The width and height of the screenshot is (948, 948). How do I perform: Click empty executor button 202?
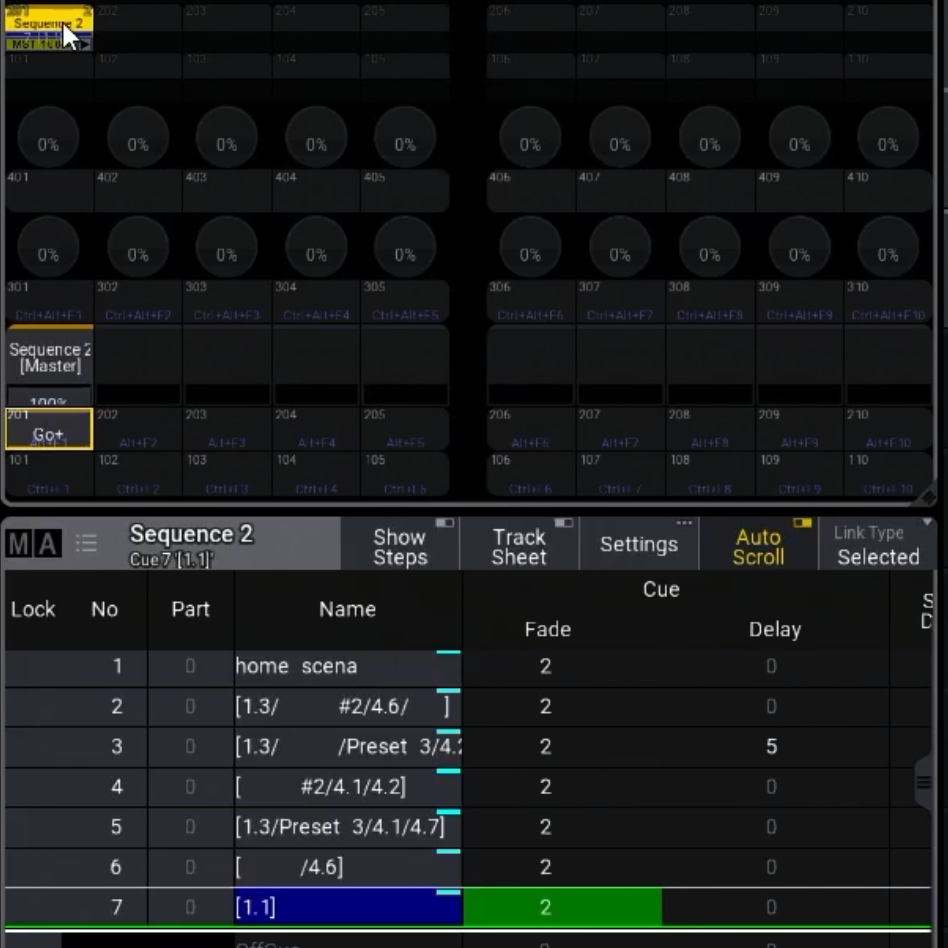tap(138, 430)
